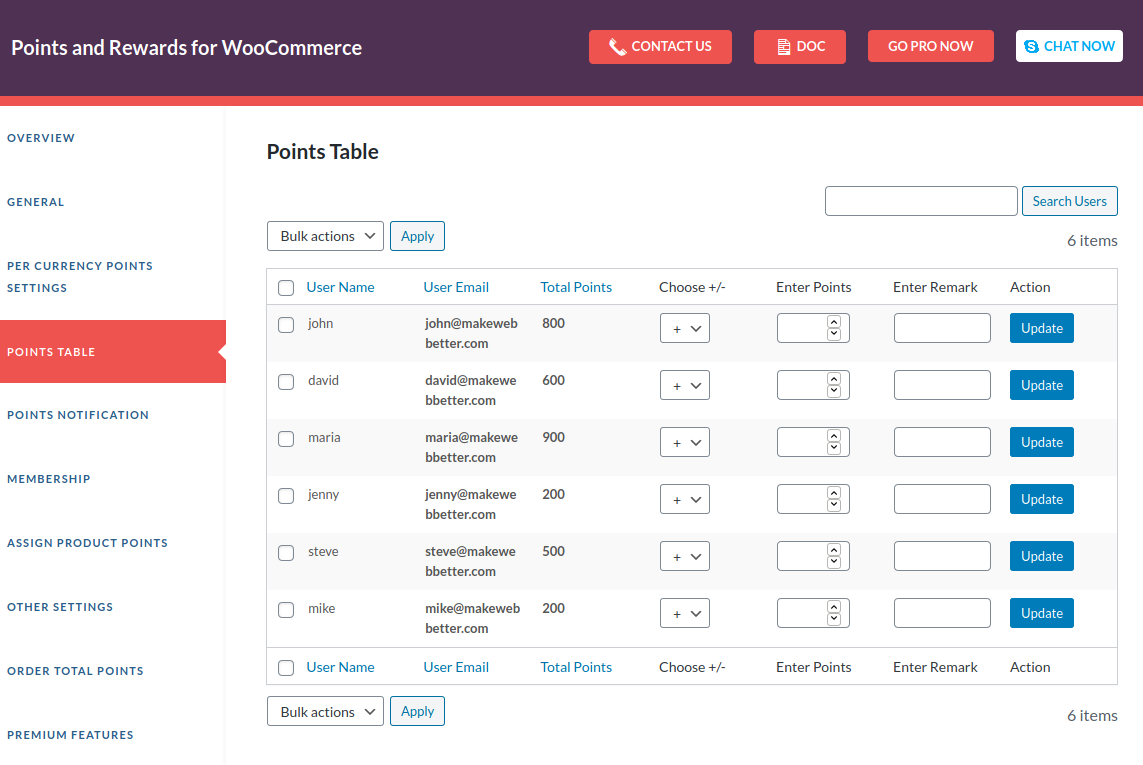Click Update for user jenny
1143x765 pixels.
(x=1042, y=499)
